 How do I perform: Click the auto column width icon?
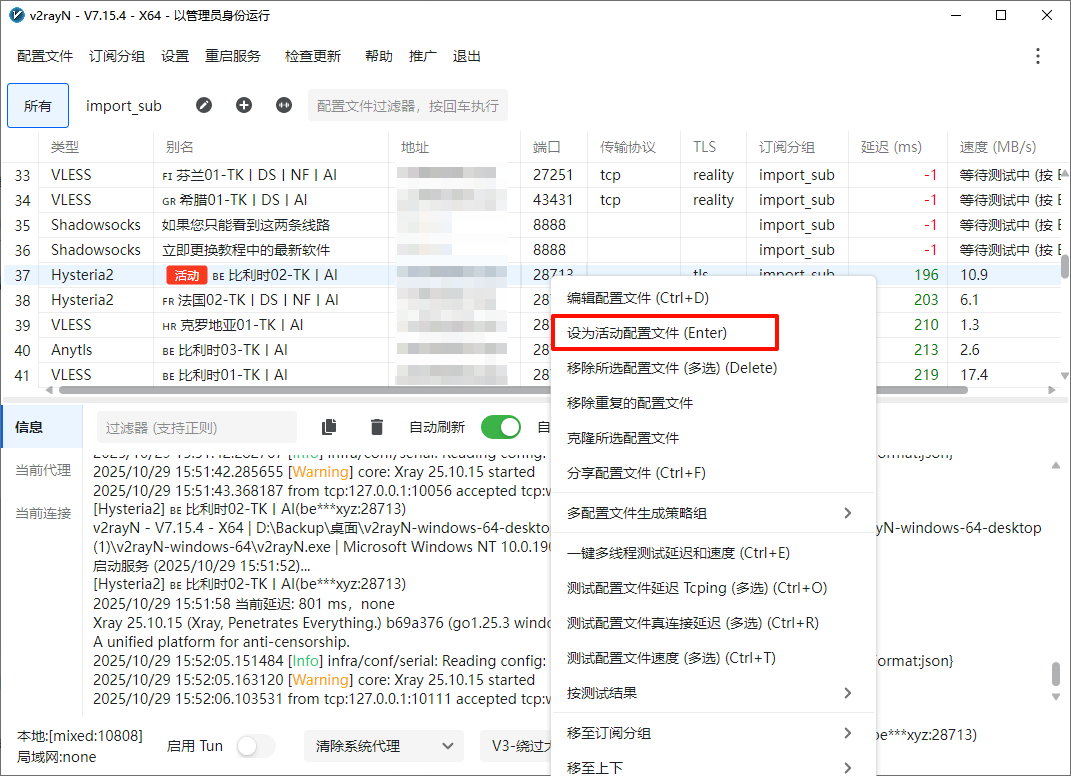click(x=284, y=105)
